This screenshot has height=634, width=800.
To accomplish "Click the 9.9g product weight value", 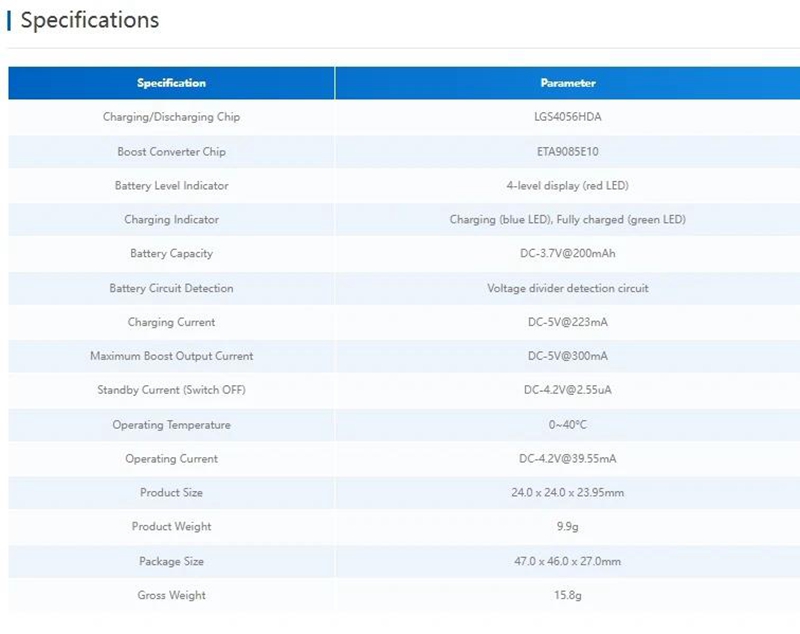I will (x=567, y=527).
